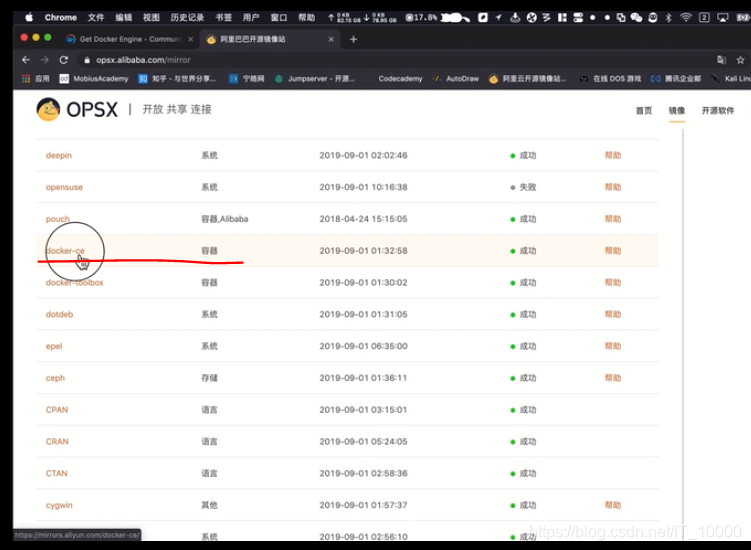Open the 在线 DOS 游戏 bookmark

(610, 79)
